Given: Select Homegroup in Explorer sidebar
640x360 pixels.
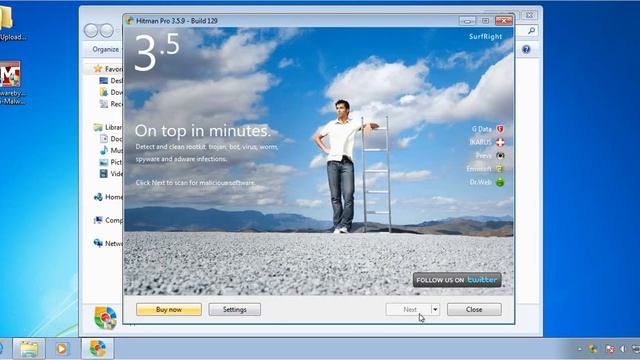Looking at the screenshot, I should tap(108, 197).
